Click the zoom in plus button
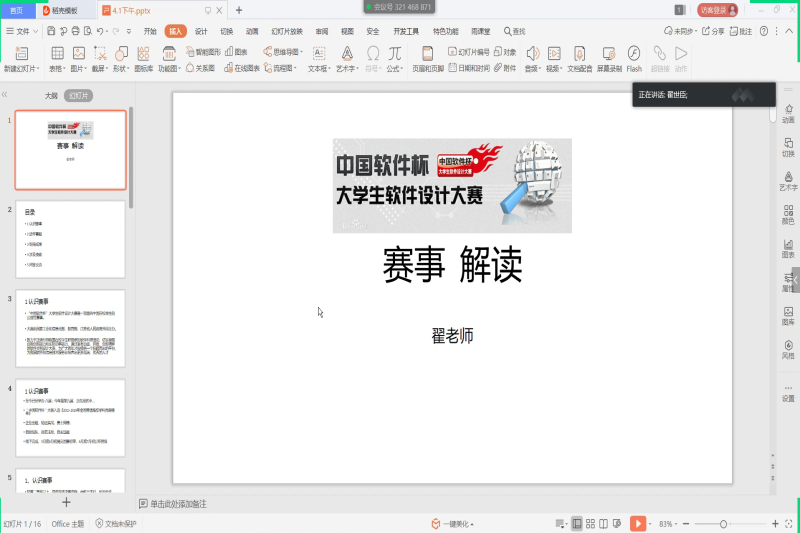Image resolution: width=800 pixels, height=533 pixels. coord(775,524)
